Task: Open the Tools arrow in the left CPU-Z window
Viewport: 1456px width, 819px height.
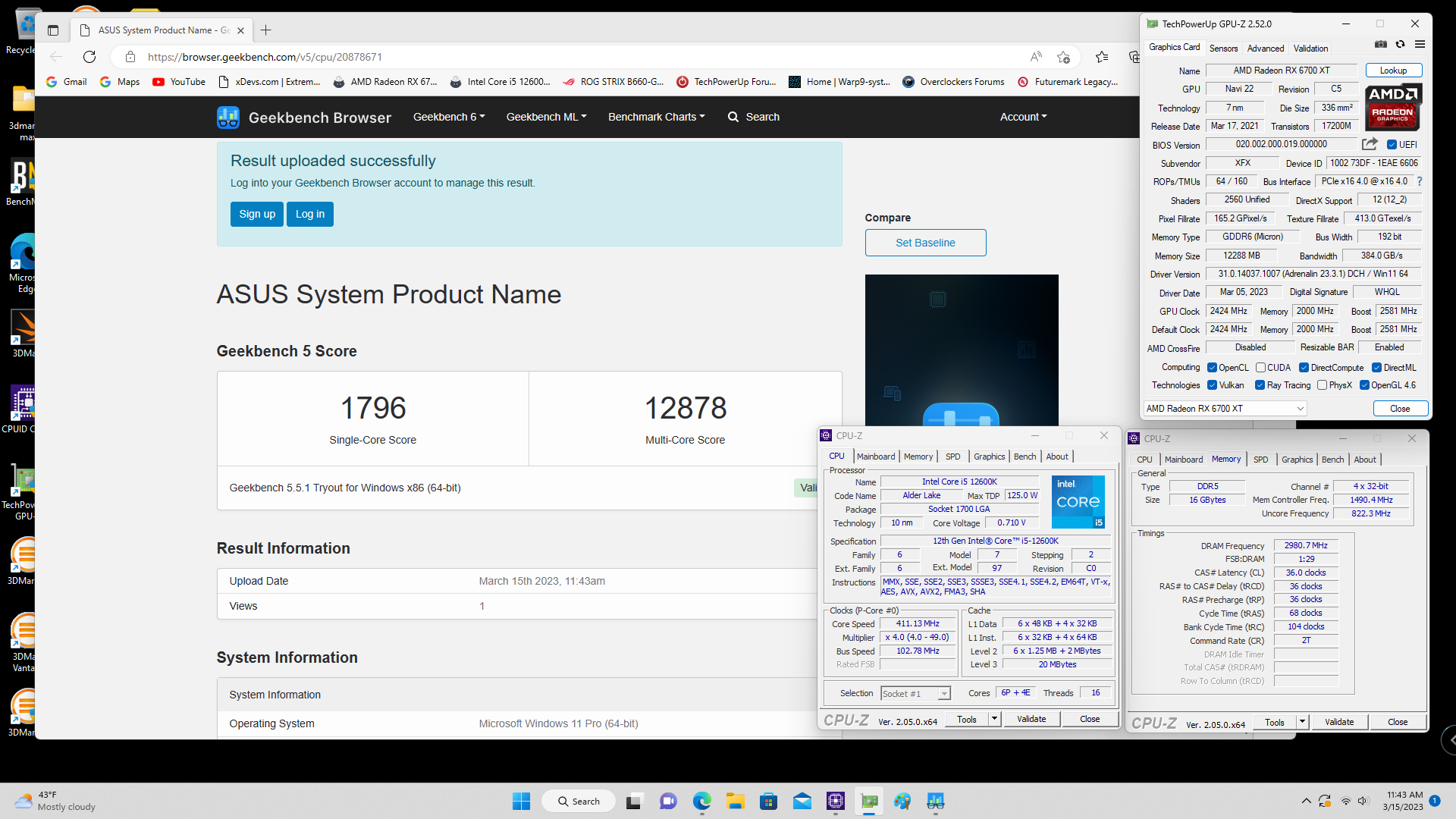Action: click(x=994, y=719)
